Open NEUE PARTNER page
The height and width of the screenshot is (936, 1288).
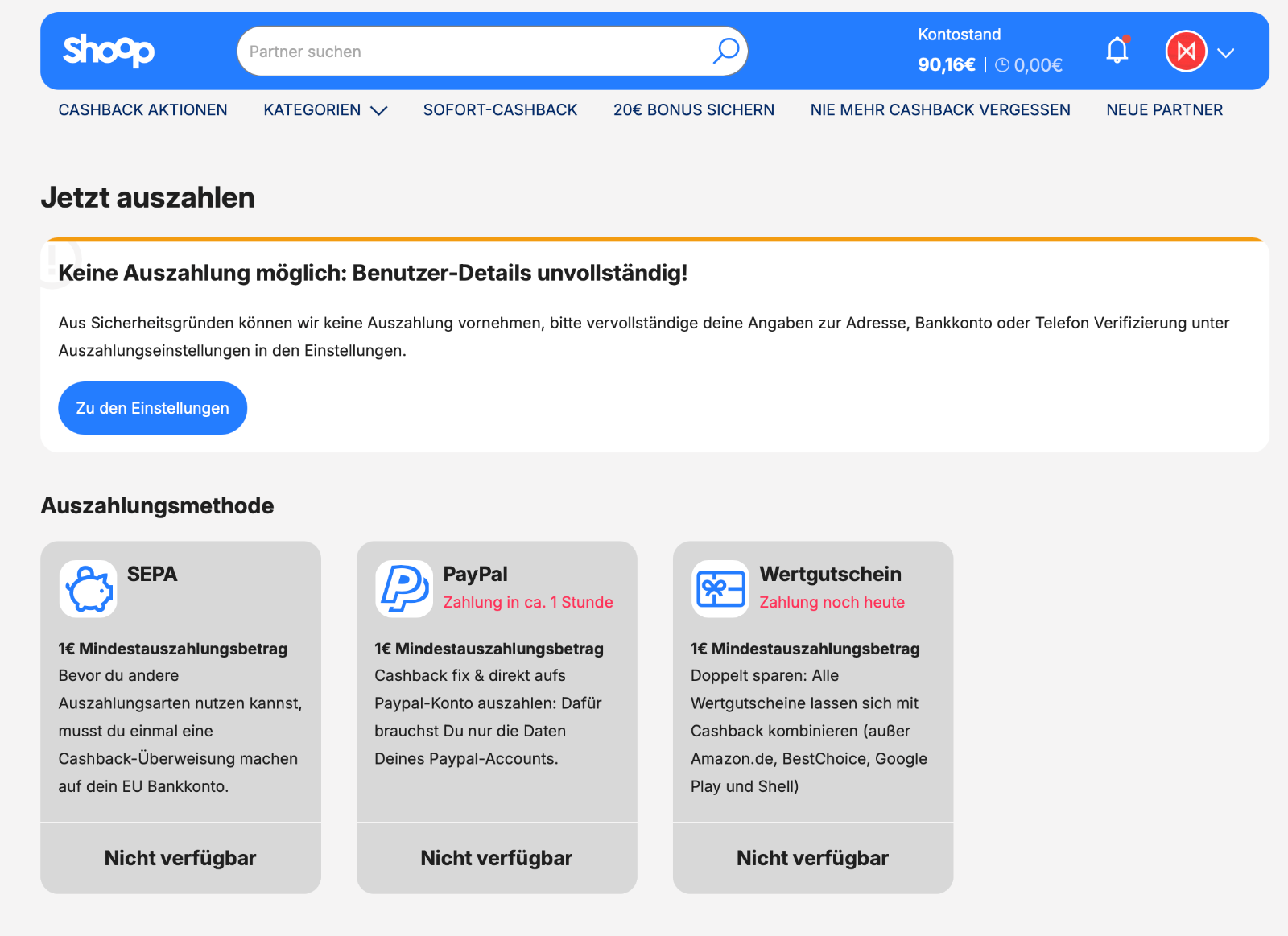(1164, 110)
